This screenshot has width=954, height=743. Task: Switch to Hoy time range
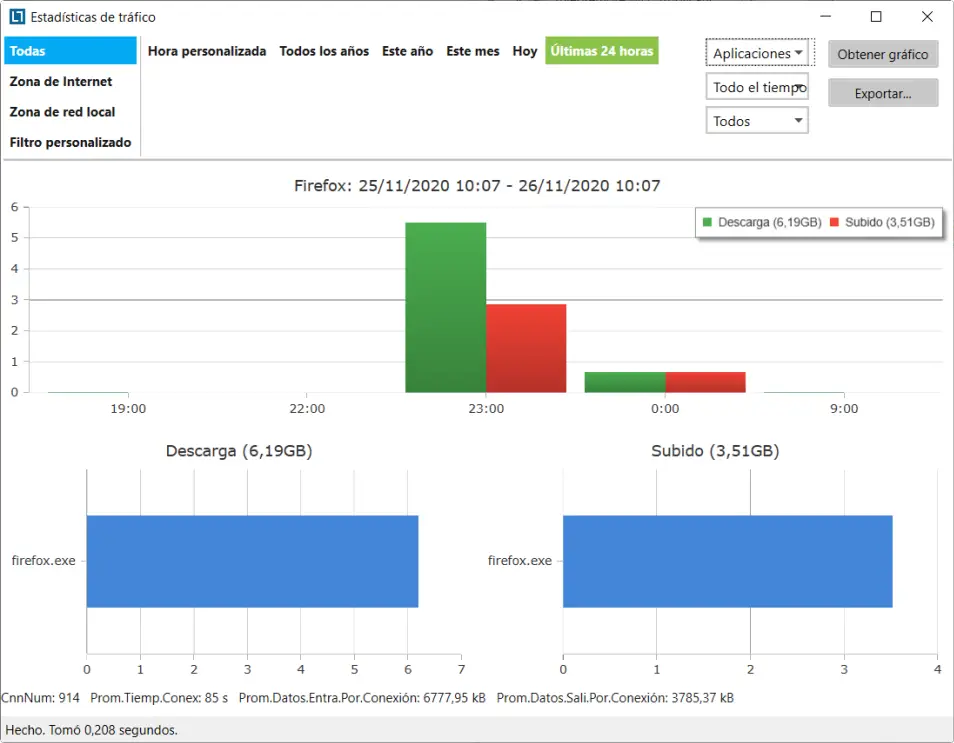point(524,51)
